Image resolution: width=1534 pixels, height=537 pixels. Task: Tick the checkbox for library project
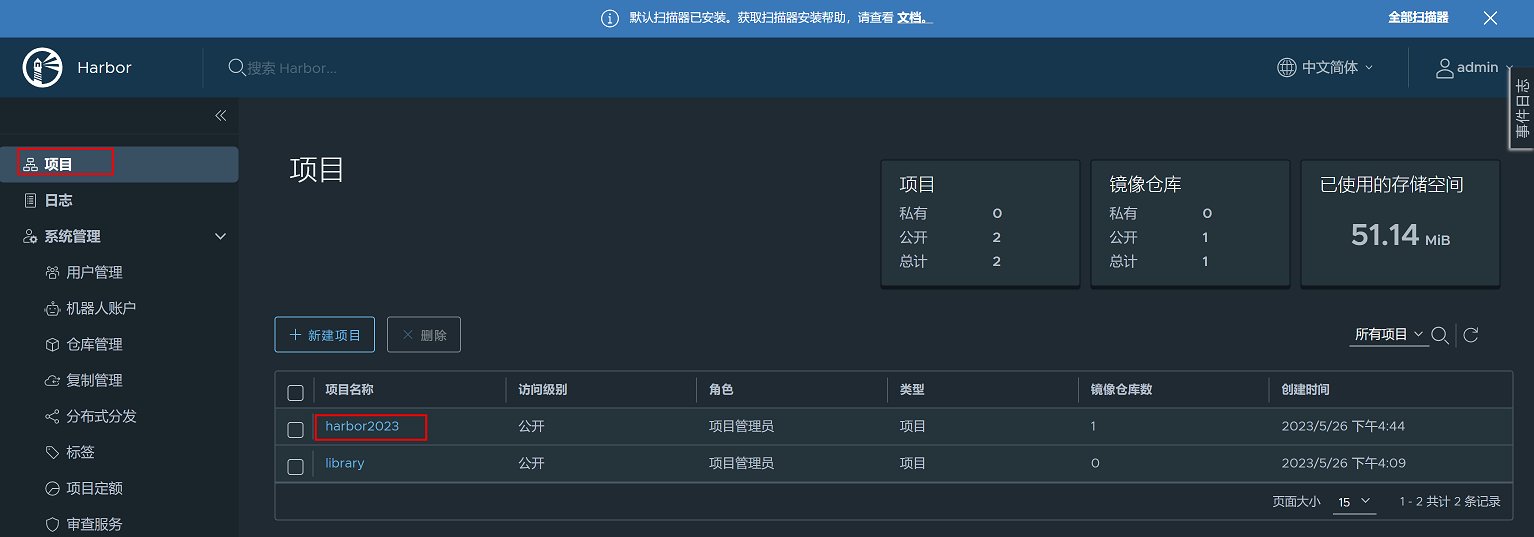tap(295, 467)
